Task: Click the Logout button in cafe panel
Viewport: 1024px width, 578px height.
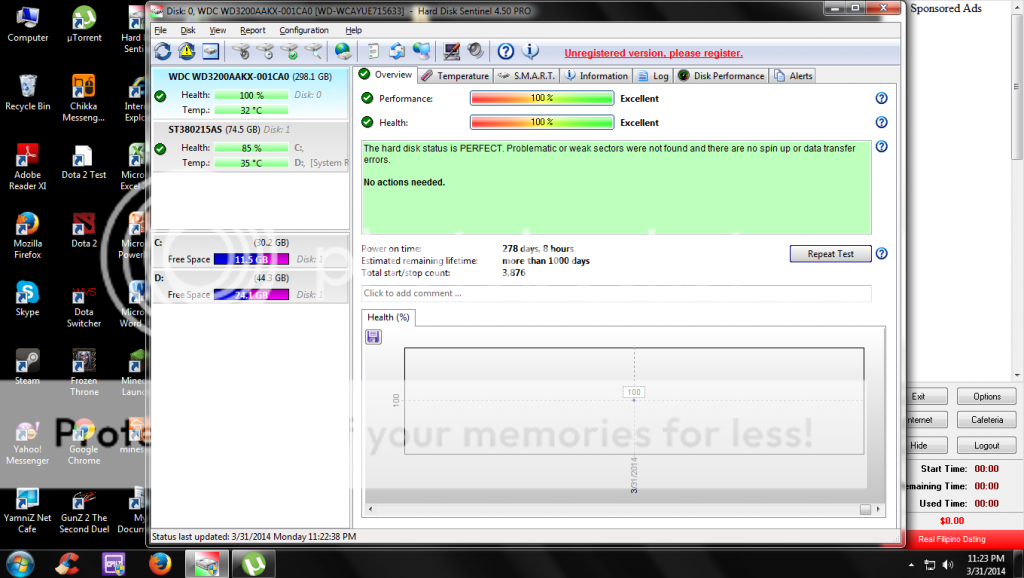Action: [986, 445]
